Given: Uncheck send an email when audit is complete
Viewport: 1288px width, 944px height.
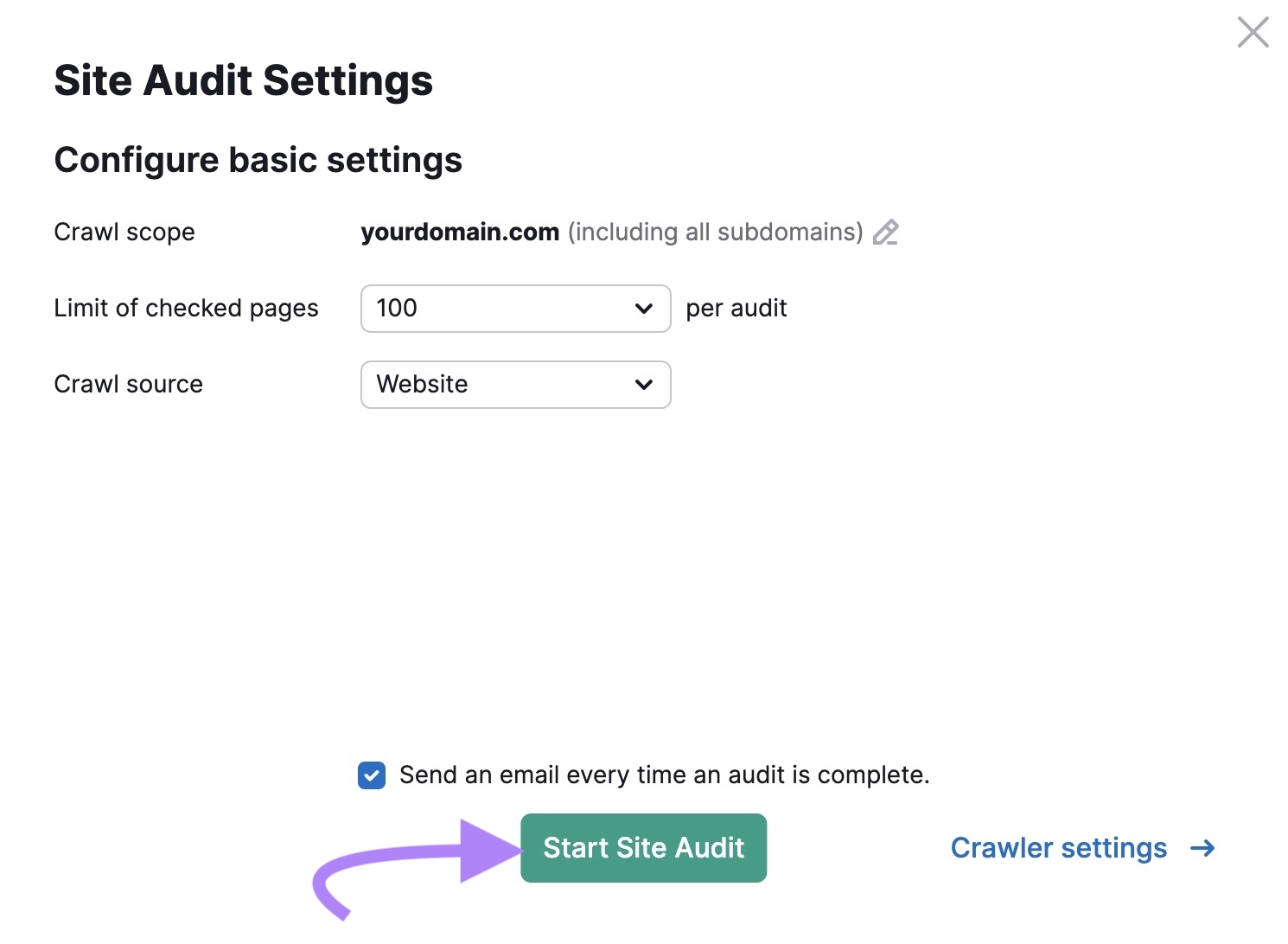Looking at the screenshot, I should tap(371, 775).
